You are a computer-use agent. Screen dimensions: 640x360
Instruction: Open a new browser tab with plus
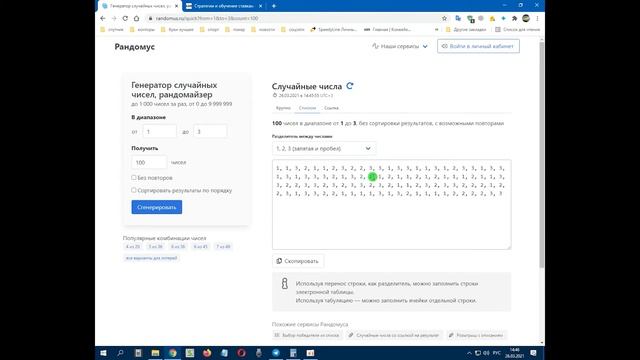pyautogui.click(x=273, y=6)
